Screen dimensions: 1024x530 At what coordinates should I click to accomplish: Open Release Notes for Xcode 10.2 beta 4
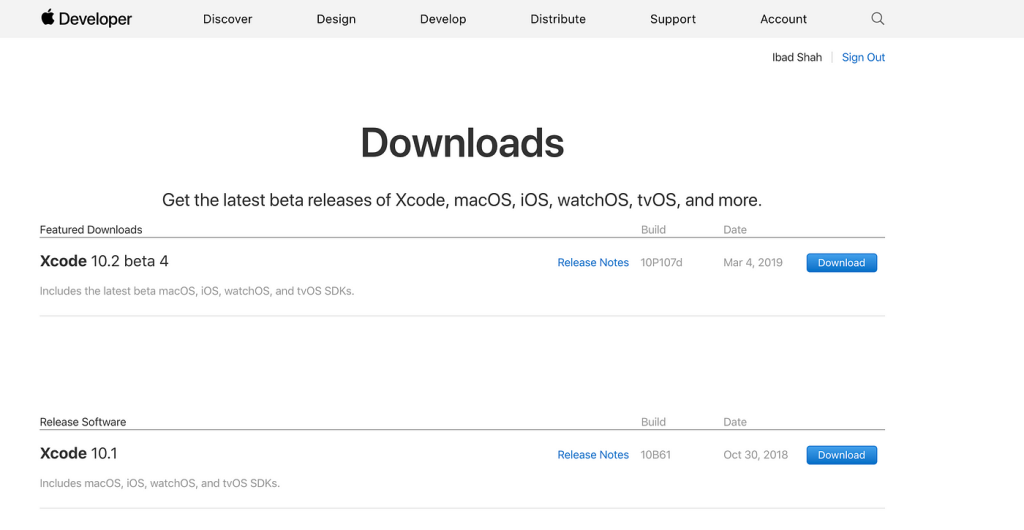point(593,262)
